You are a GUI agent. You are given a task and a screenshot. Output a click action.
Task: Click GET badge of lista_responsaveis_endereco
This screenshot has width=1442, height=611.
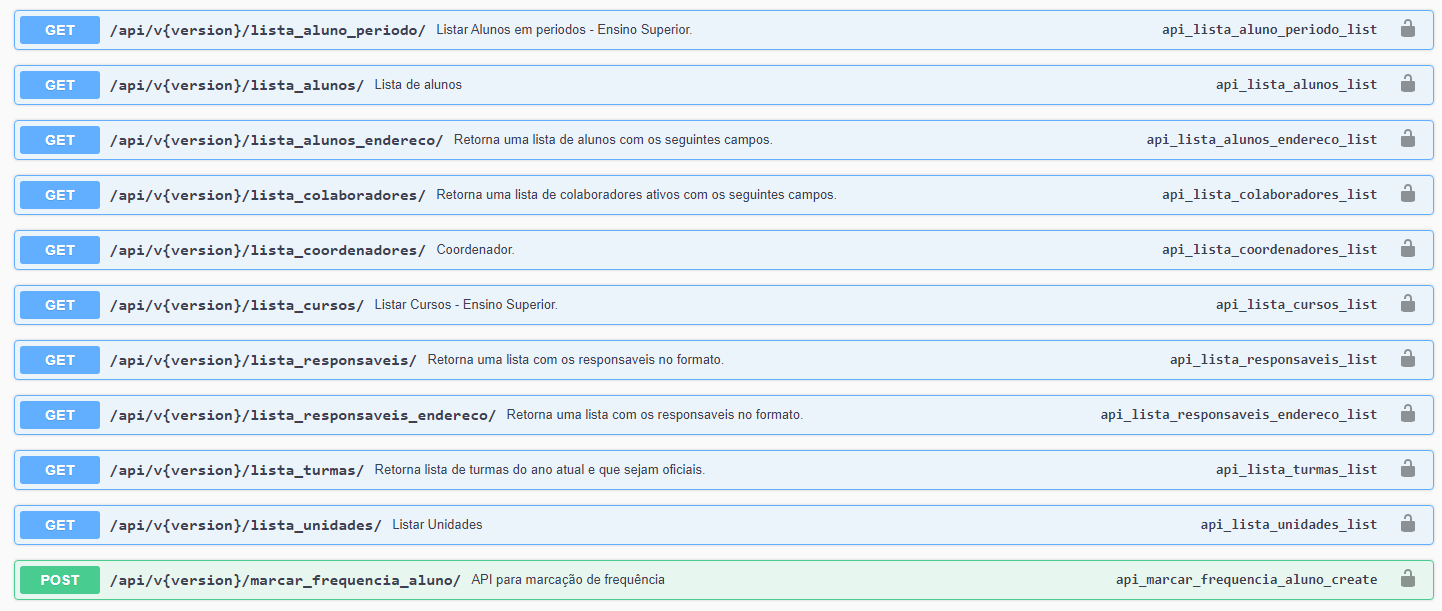tap(60, 415)
